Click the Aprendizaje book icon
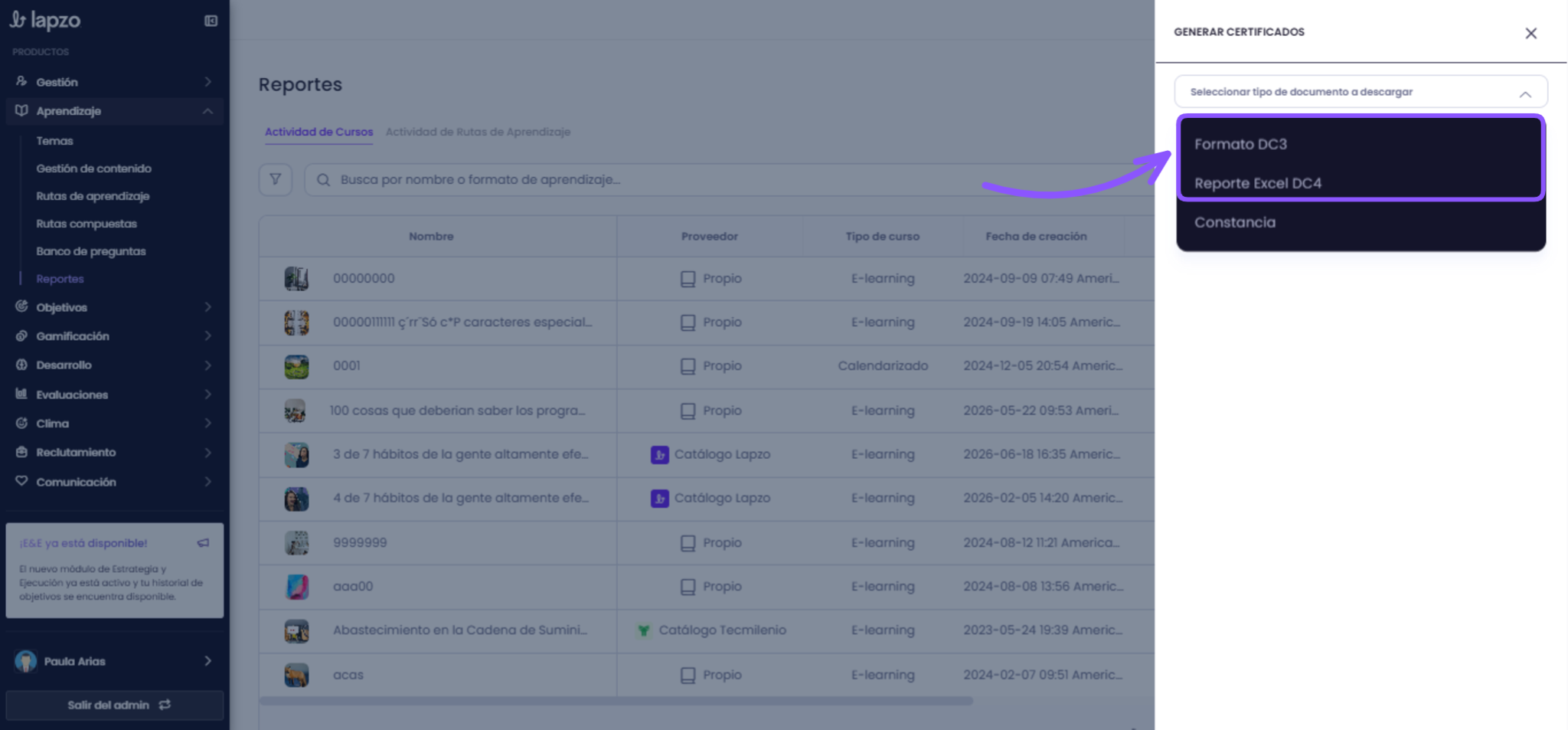Screen dimensions: 1568x730 tap(21, 110)
